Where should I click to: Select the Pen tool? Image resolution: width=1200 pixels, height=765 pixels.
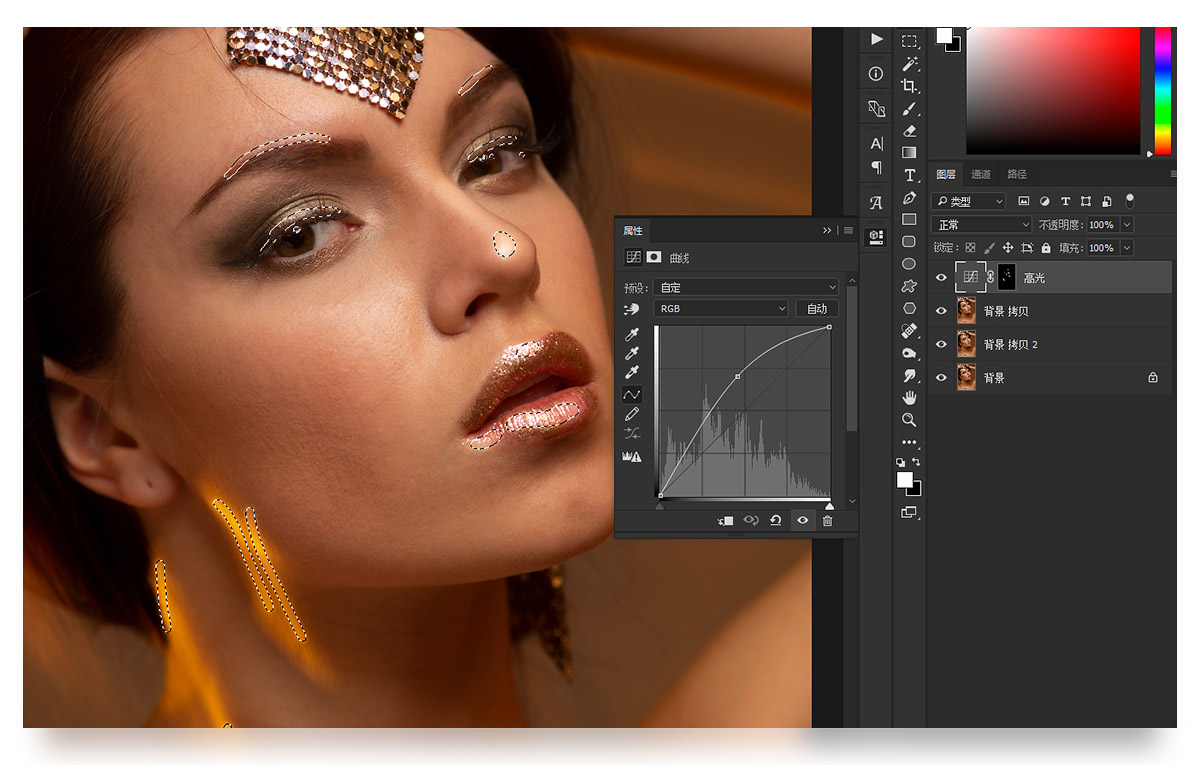click(x=909, y=197)
